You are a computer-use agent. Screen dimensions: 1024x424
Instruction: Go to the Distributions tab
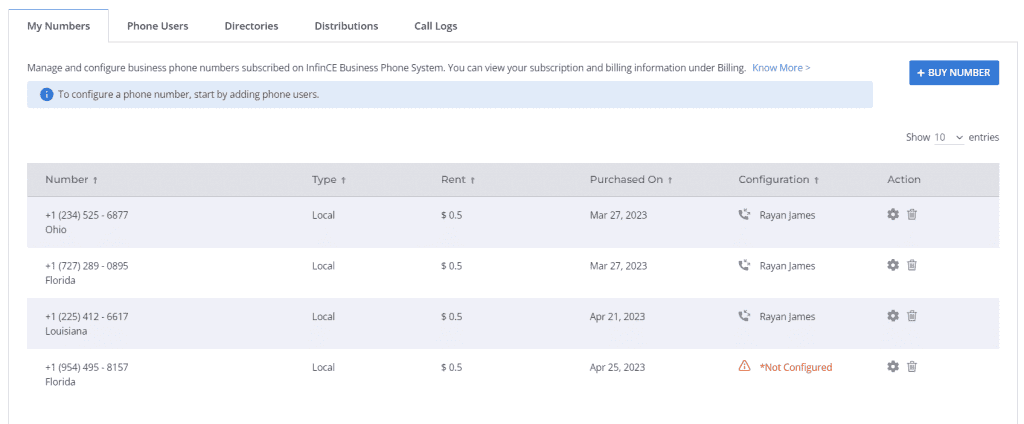click(x=346, y=26)
